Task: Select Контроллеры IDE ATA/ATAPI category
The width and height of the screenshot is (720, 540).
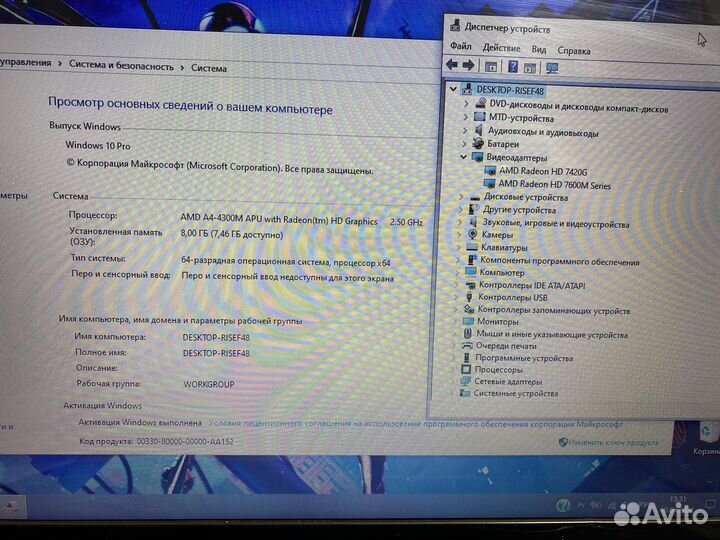Action: pyautogui.click(x=532, y=285)
